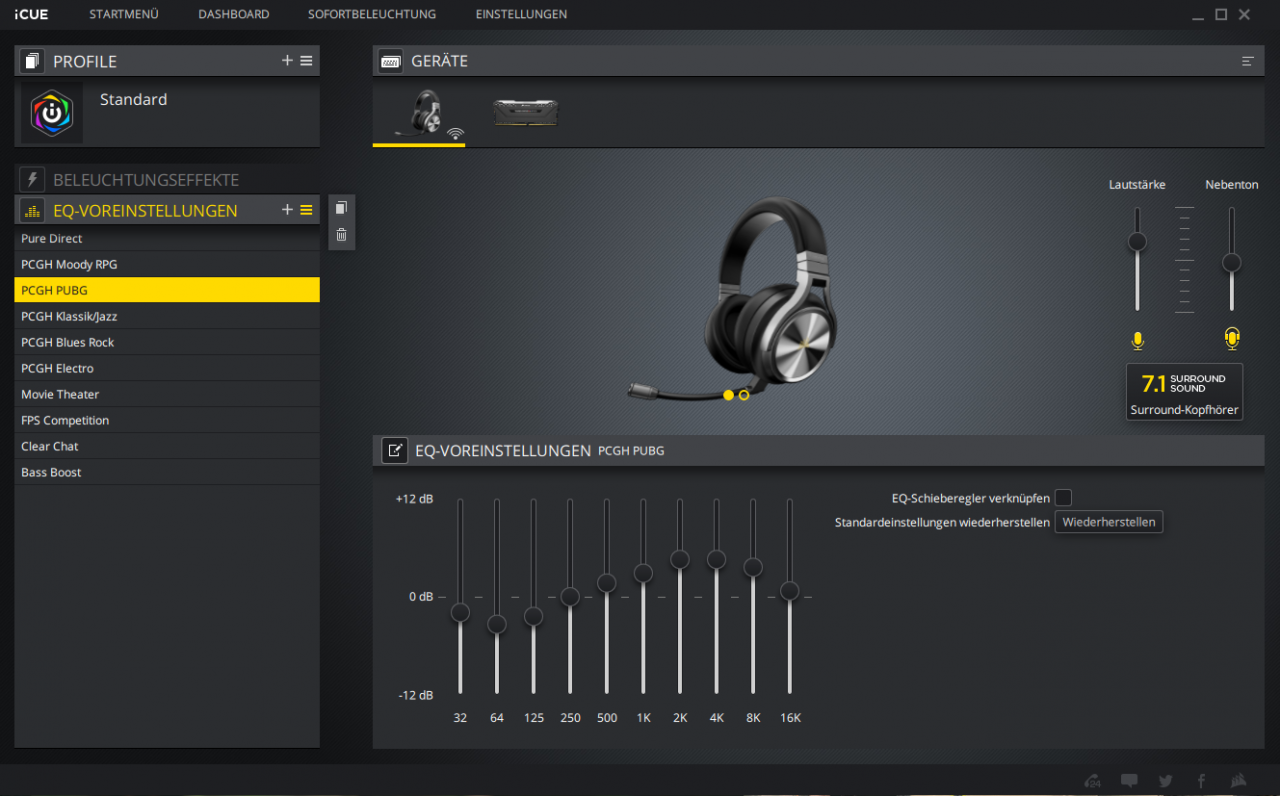Add a new profile with plus icon

click(287, 61)
